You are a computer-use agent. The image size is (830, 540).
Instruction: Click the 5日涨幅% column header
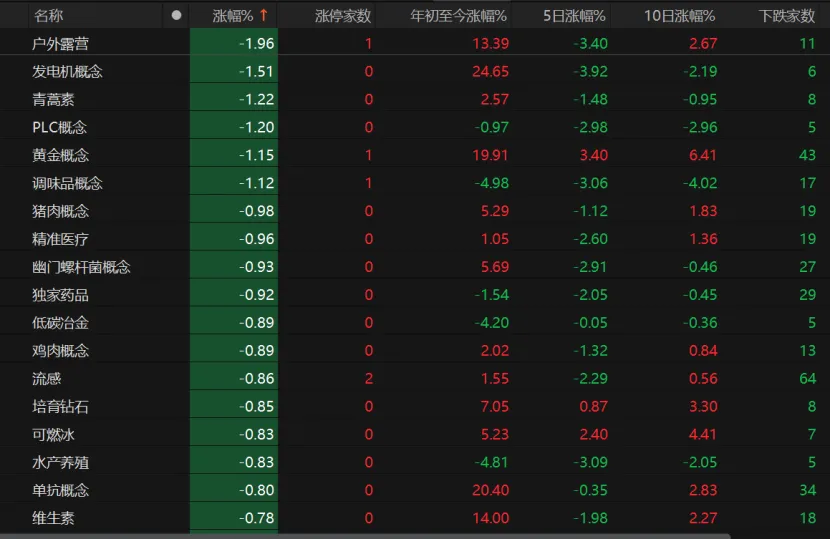574,16
